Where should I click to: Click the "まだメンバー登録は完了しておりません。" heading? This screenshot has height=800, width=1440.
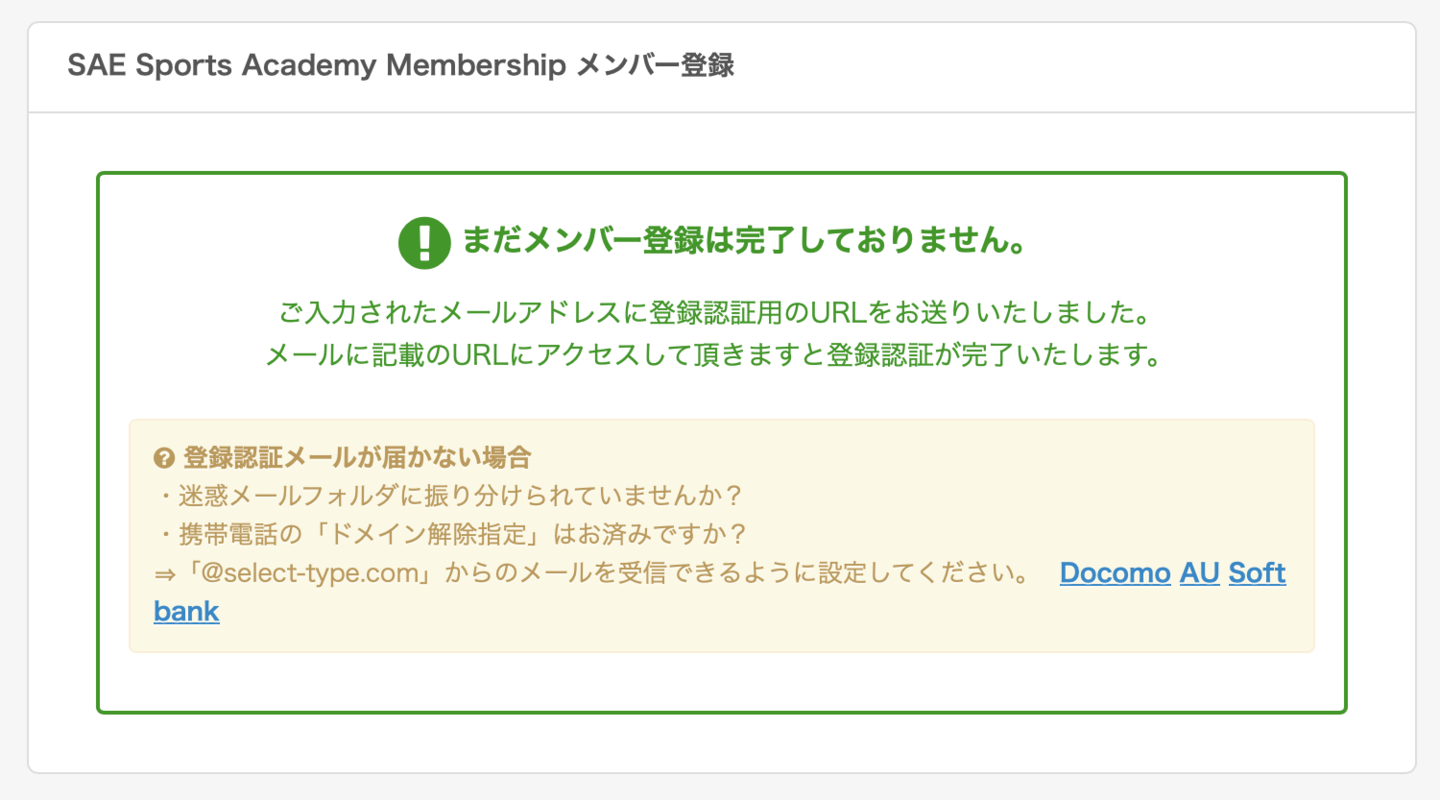(744, 243)
